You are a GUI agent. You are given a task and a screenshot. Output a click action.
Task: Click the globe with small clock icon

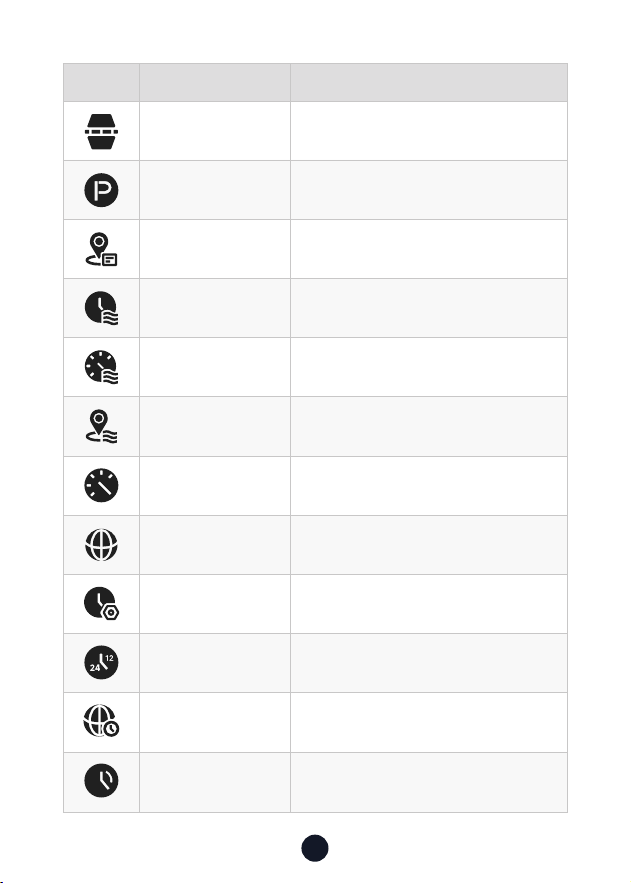[x=101, y=721]
